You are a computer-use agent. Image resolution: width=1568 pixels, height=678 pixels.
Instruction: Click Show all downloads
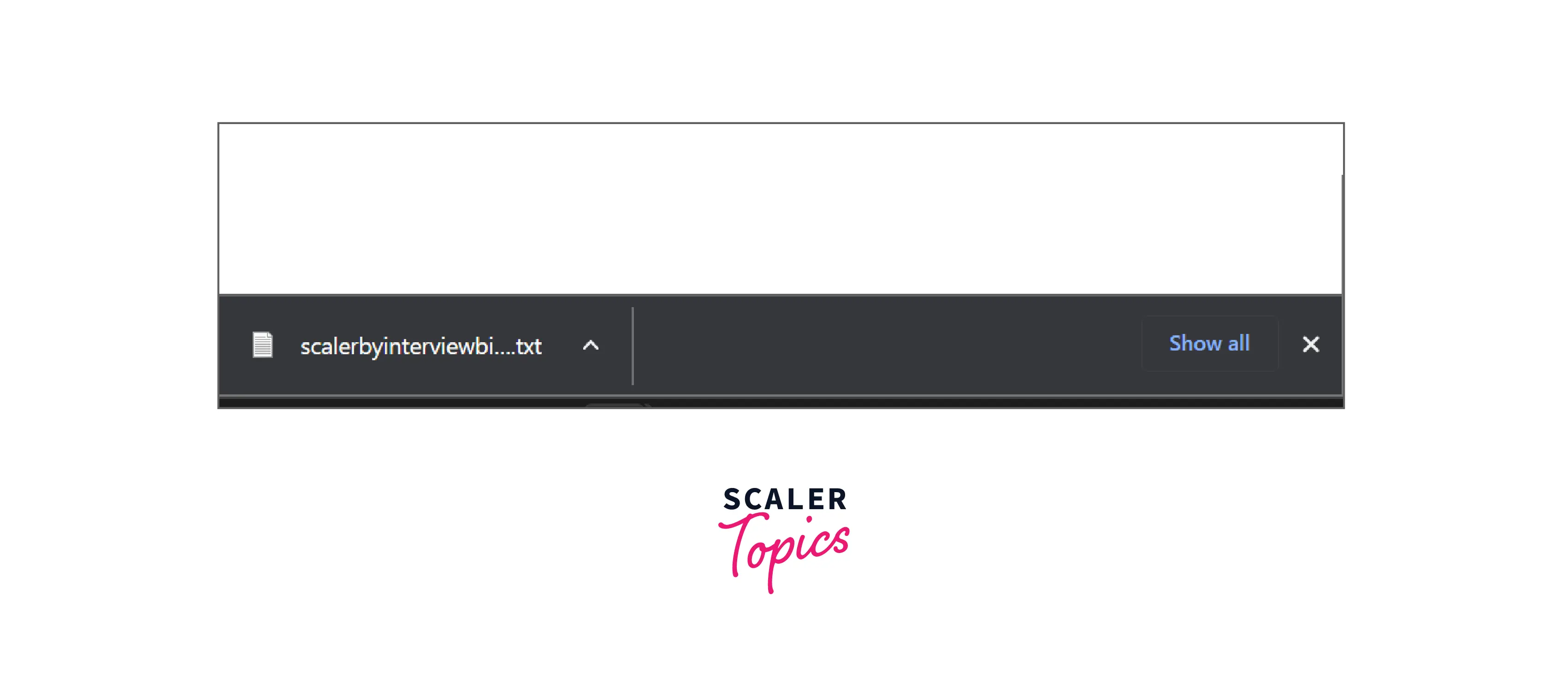click(x=1209, y=344)
